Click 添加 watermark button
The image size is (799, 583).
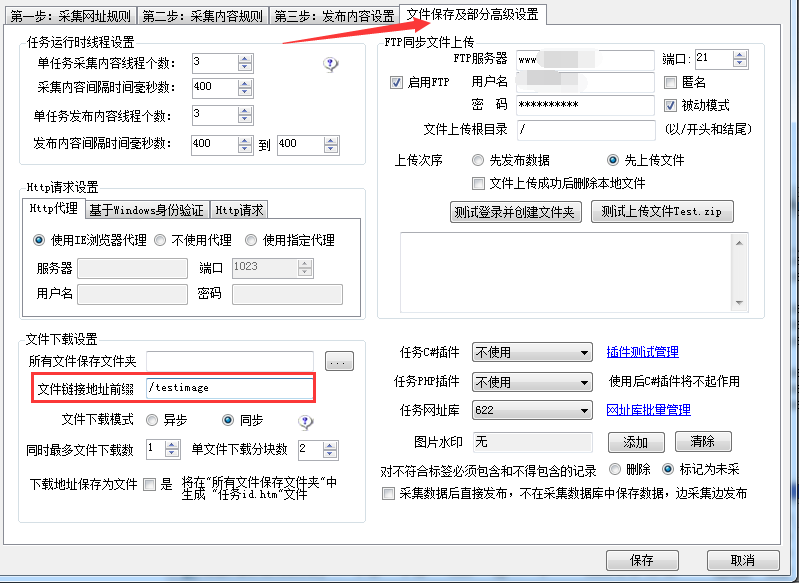tap(636, 442)
